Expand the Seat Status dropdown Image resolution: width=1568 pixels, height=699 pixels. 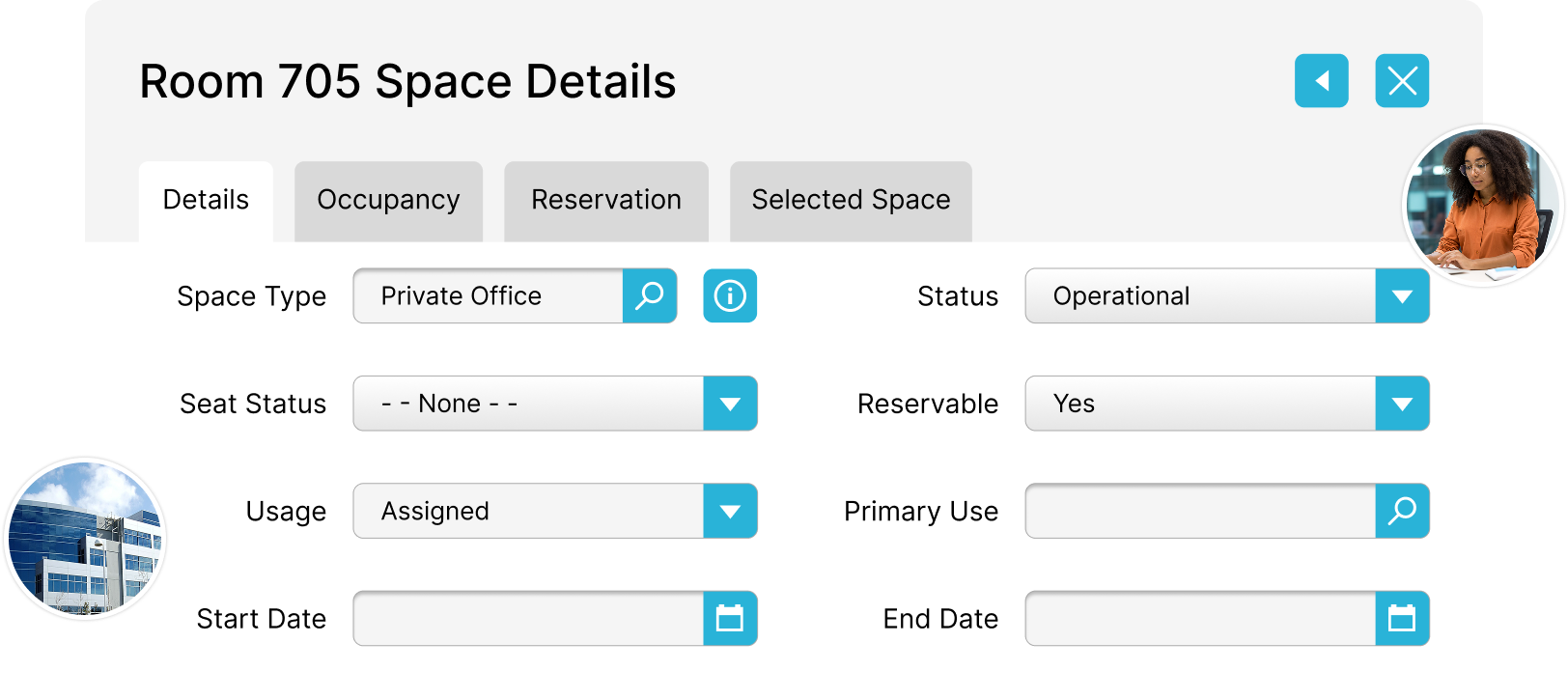[x=730, y=404]
